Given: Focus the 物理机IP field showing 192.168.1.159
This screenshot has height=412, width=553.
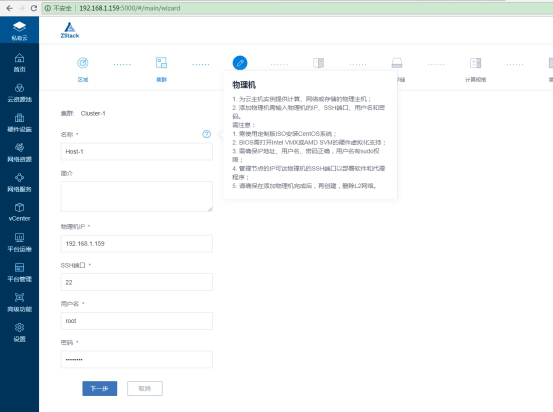Looking at the screenshot, I should click(136, 244).
